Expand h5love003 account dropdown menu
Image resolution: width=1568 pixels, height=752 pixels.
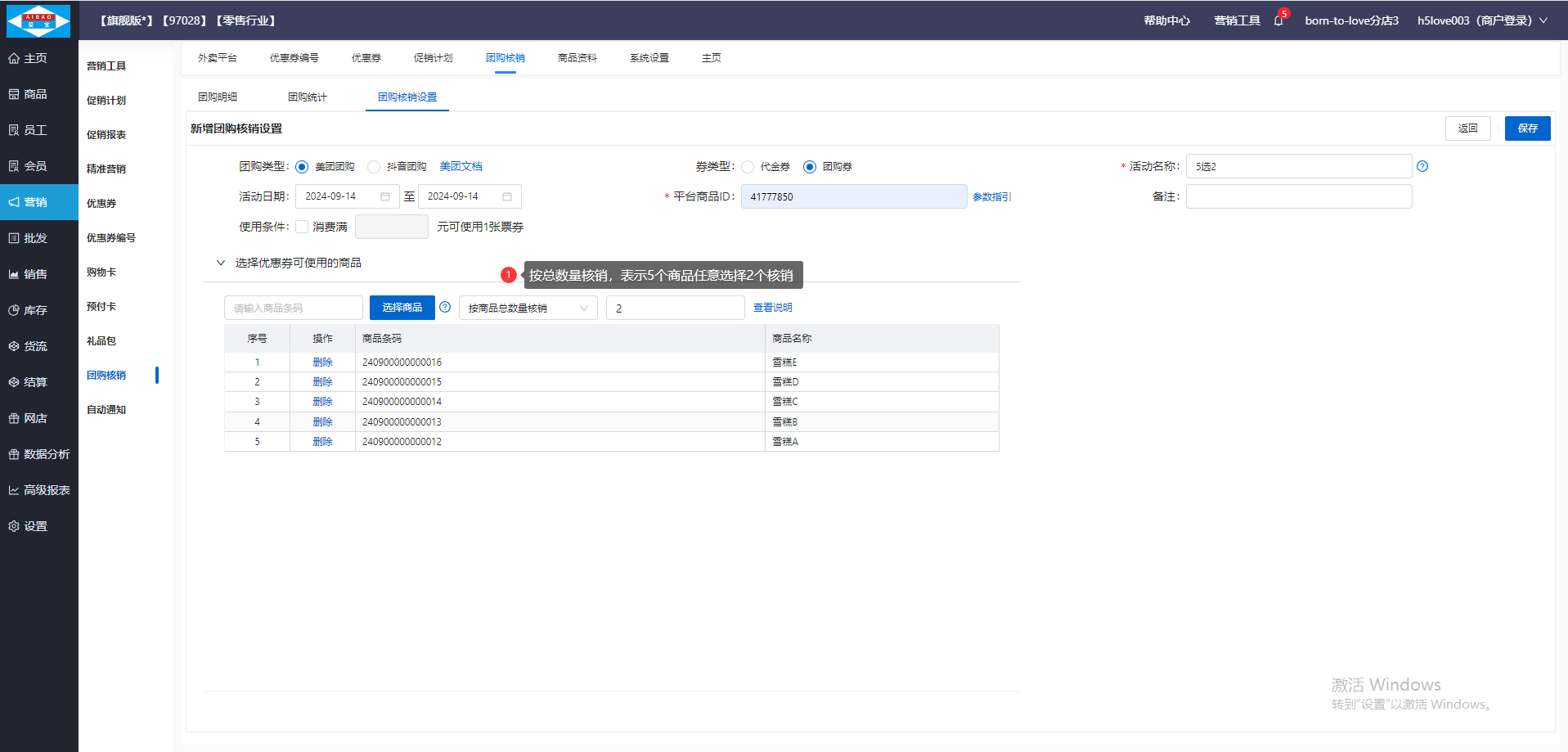tap(1543, 20)
